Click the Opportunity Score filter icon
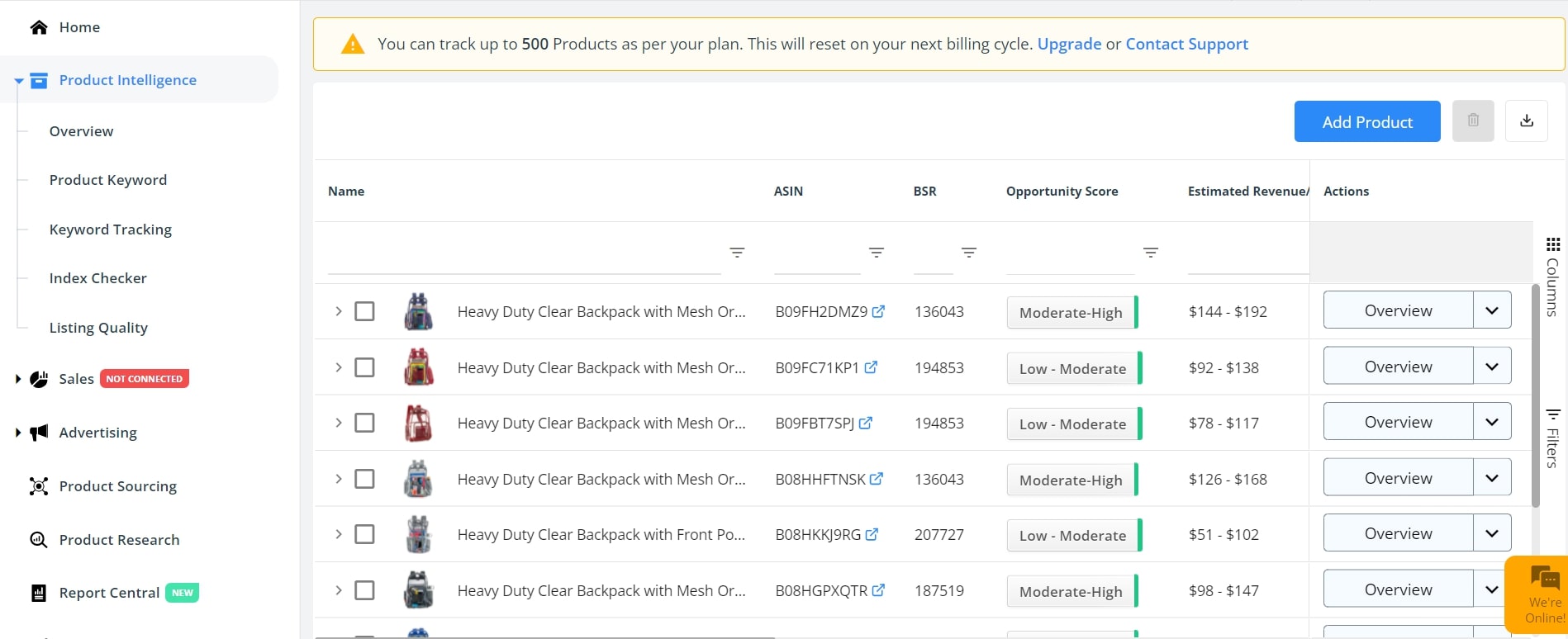This screenshot has width=1568, height=639. coord(1151,252)
